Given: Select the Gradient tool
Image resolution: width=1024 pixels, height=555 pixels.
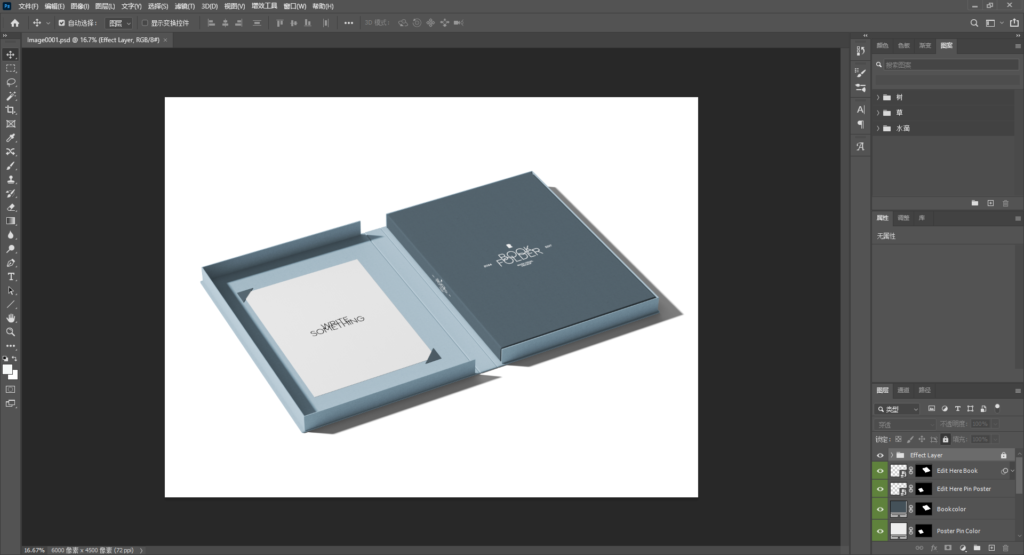Looking at the screenshot, I should click(x=10, y=221).
